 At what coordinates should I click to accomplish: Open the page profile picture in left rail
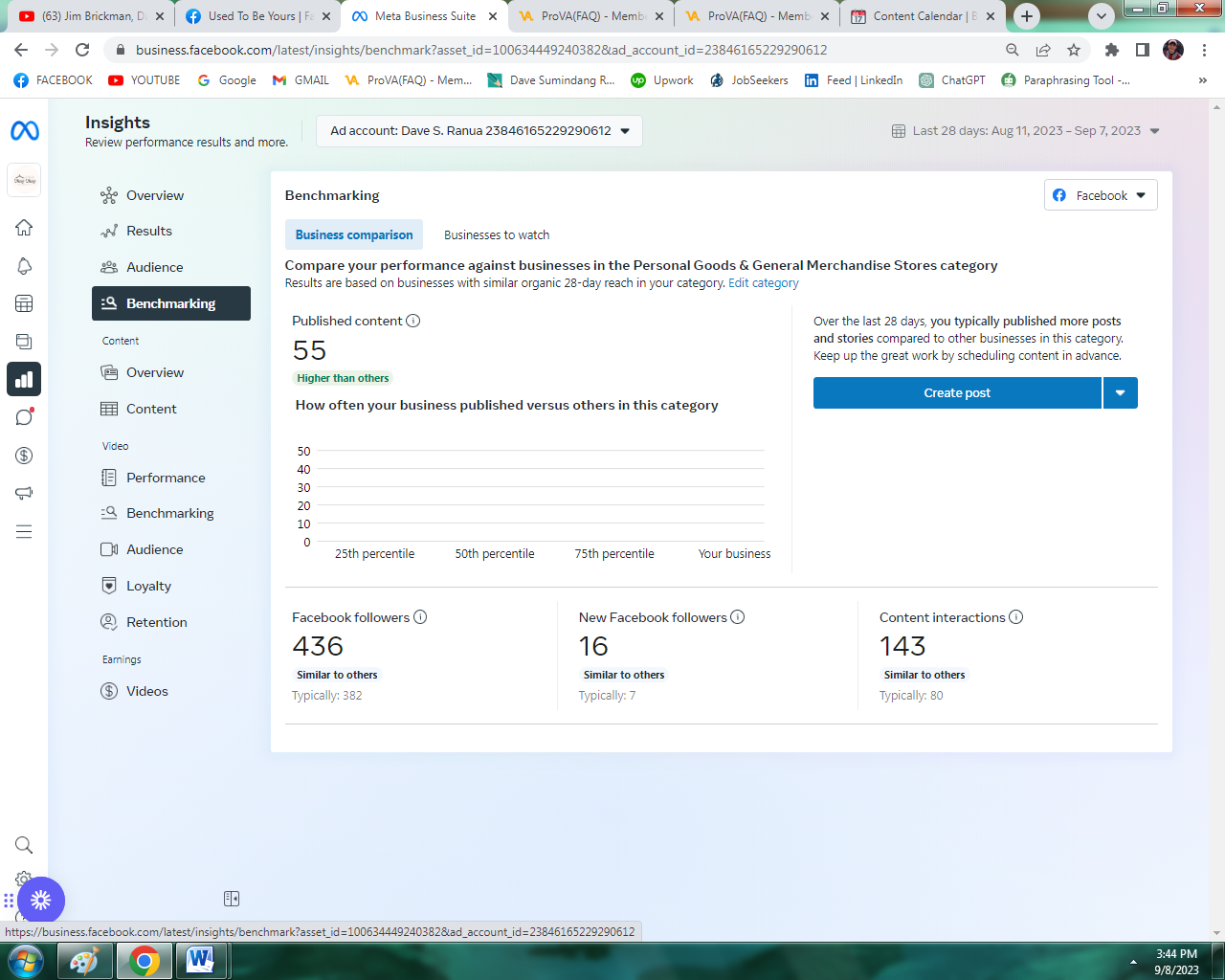click(x=24, y=180)
